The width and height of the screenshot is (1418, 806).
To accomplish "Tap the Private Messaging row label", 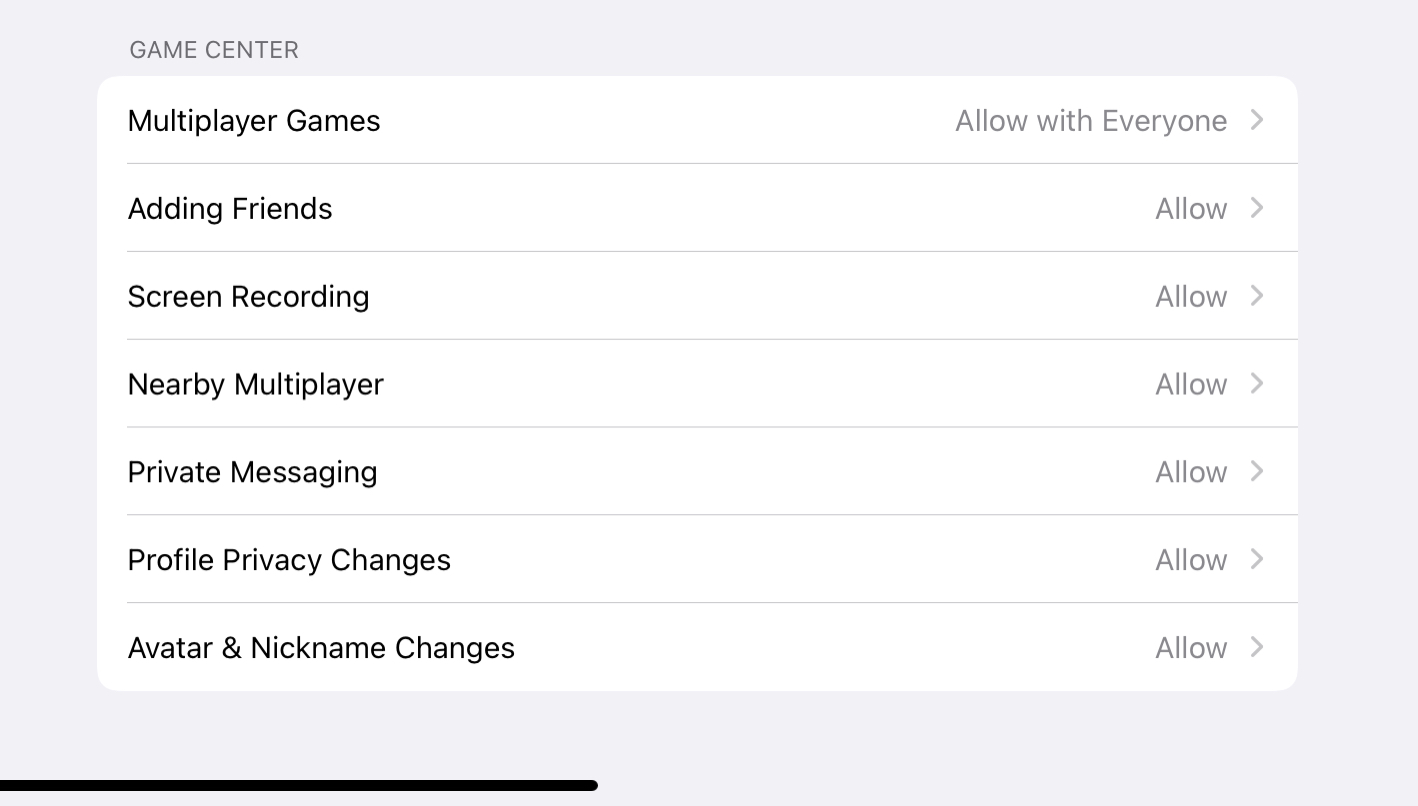I will pyautogui.click(x=253, y=473).
